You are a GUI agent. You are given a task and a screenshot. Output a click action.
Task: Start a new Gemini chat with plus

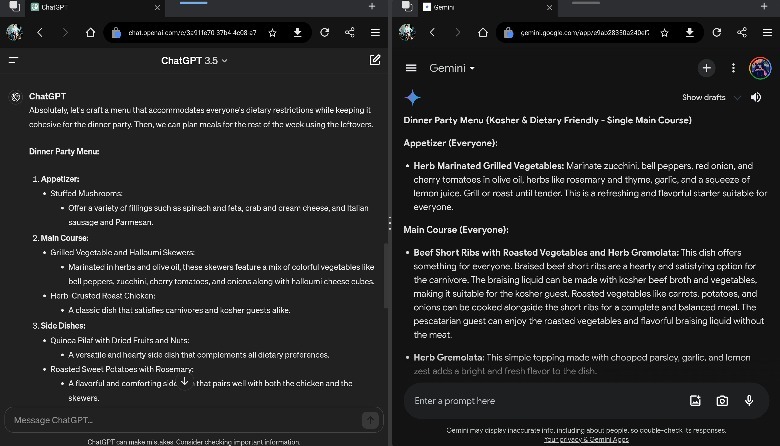tap(706, 68)
